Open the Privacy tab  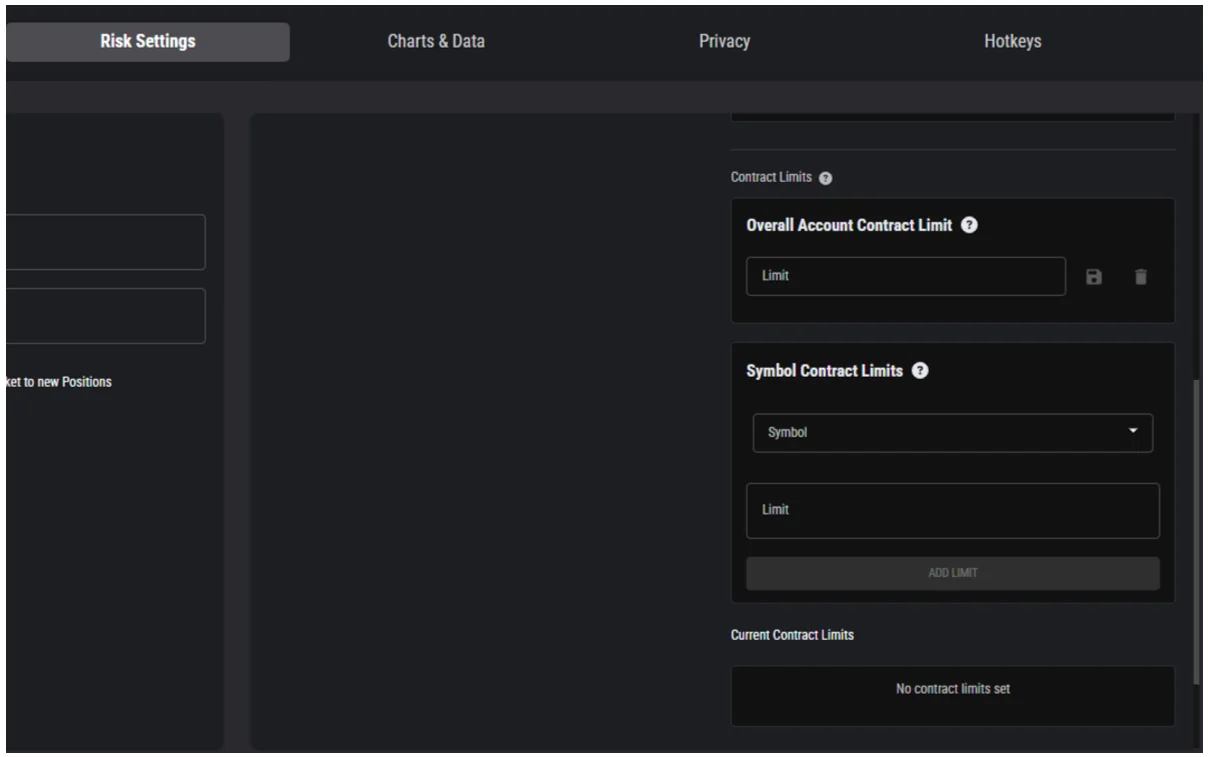(724, 42)
